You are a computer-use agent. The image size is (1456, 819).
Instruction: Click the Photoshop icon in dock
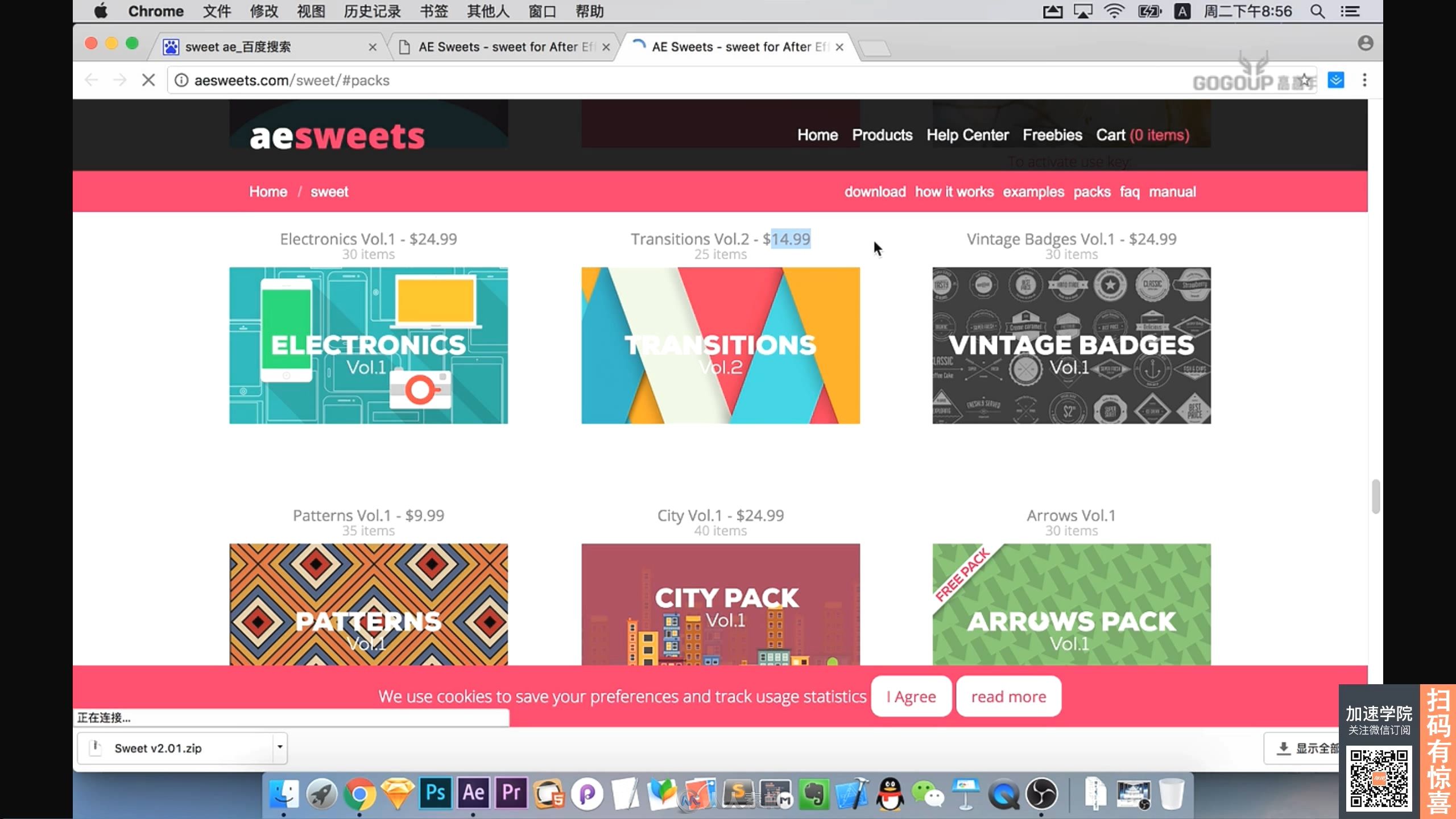pyautogui.click(x=435, y=793)
